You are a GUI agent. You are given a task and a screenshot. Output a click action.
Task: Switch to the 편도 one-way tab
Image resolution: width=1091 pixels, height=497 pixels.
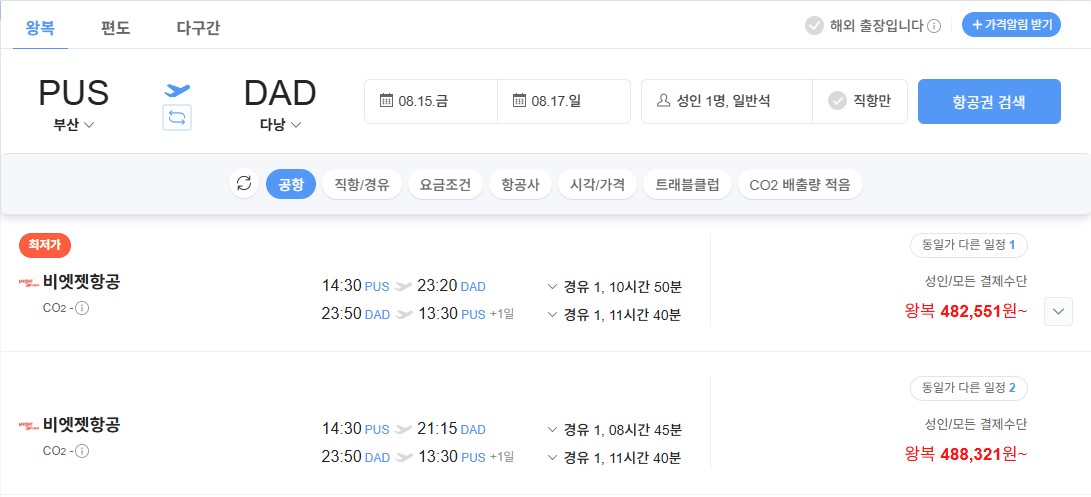click(116, 28)
